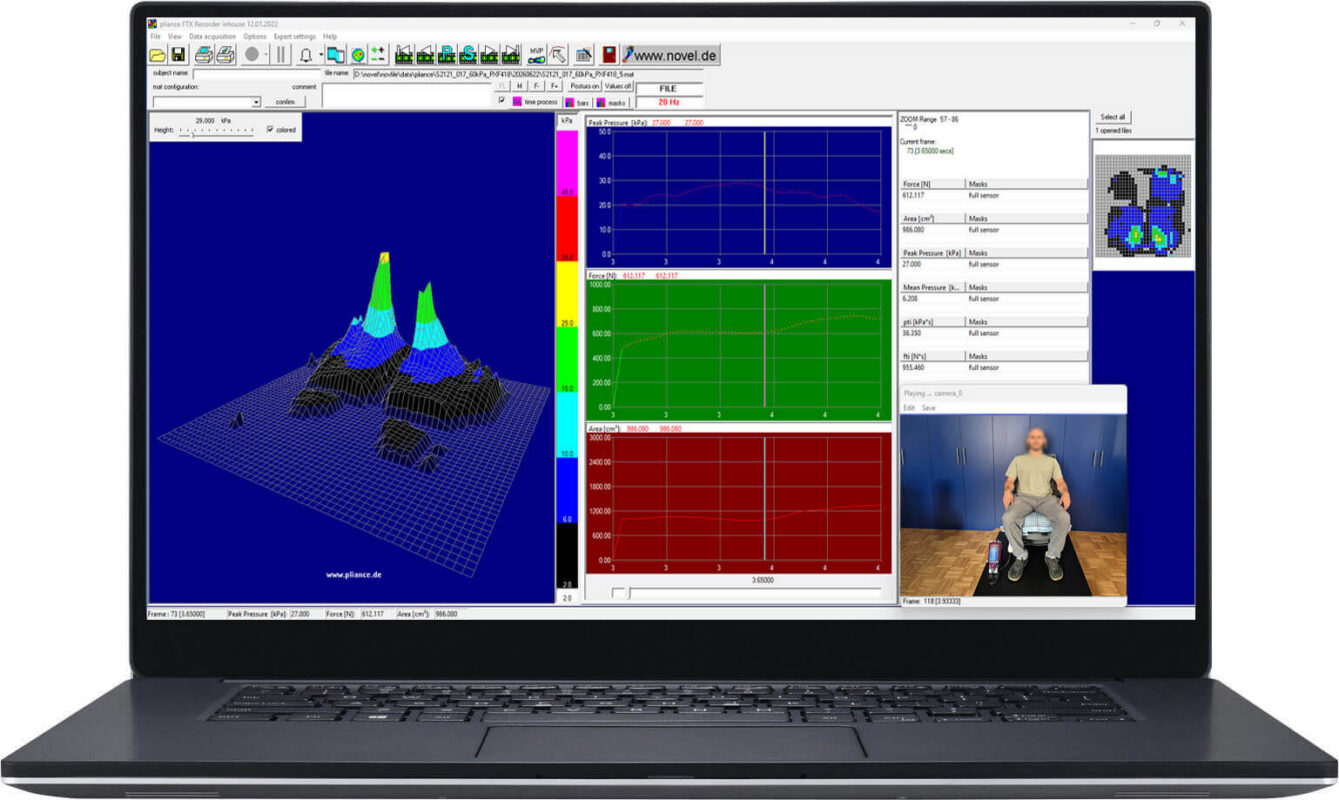Click the subject name input field
1339x800 pixels.
256,73
